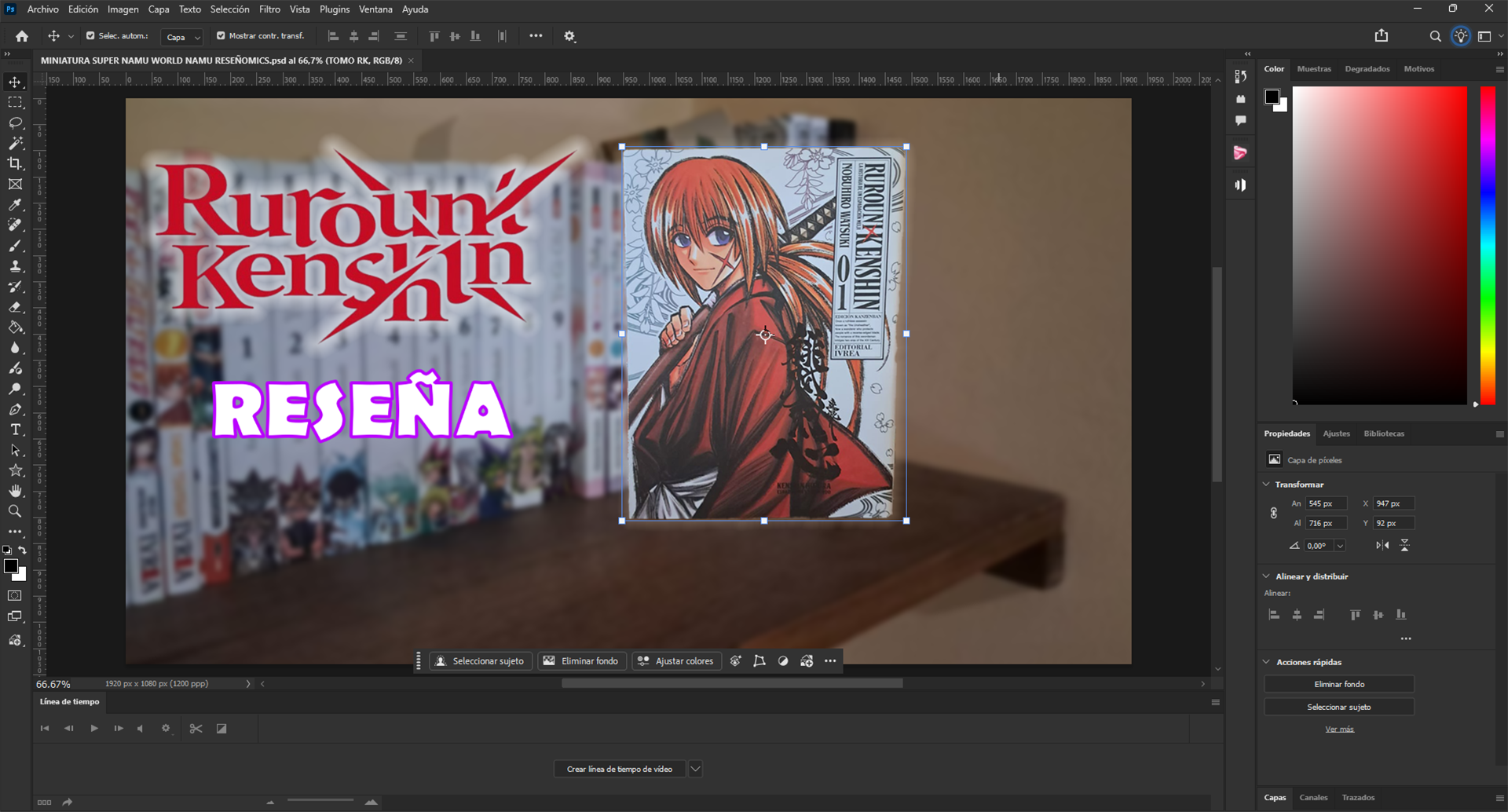This screenshot has width=1508, height=812.
Task: Flip layer vertically in Properties panel
Action: click(x=1405, y=545)
